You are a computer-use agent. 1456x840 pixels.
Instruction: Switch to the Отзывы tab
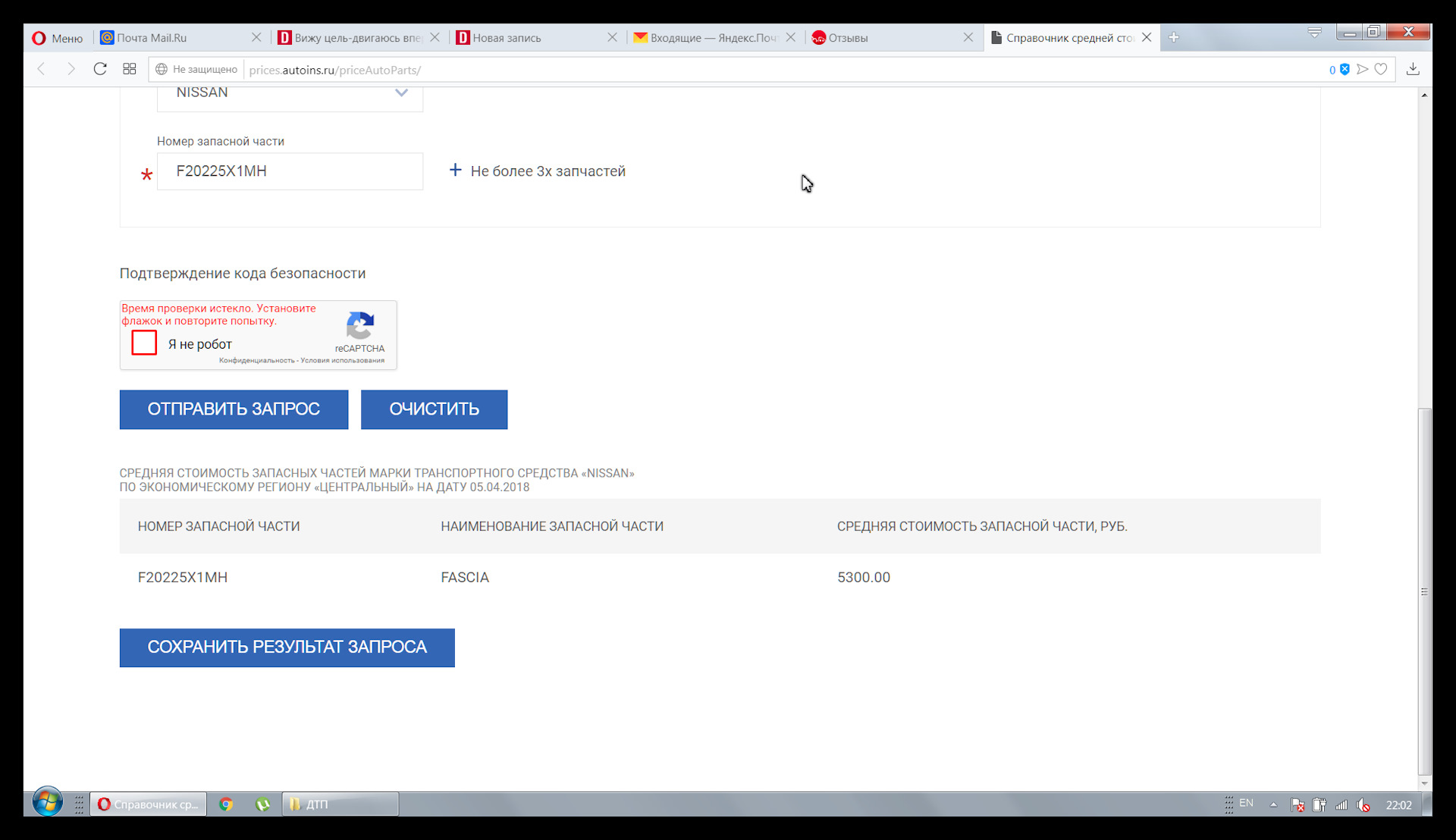pyautogui.click(x=893, y=38)
